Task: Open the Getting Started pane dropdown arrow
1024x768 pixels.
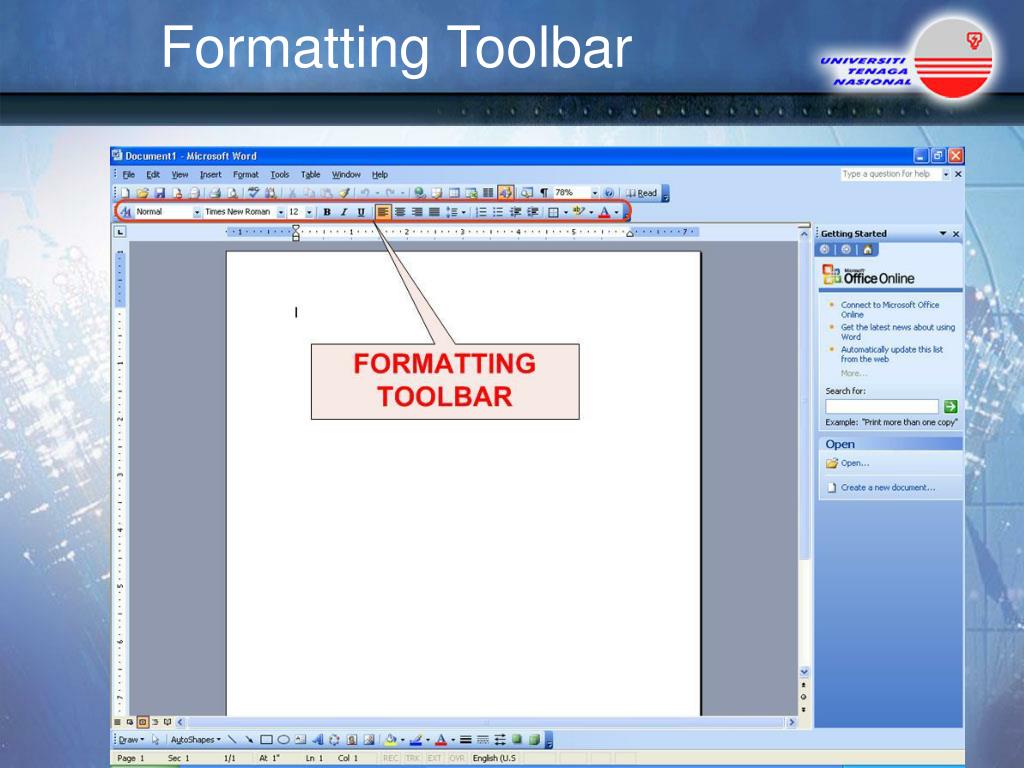Action: (x=943, y=233)
